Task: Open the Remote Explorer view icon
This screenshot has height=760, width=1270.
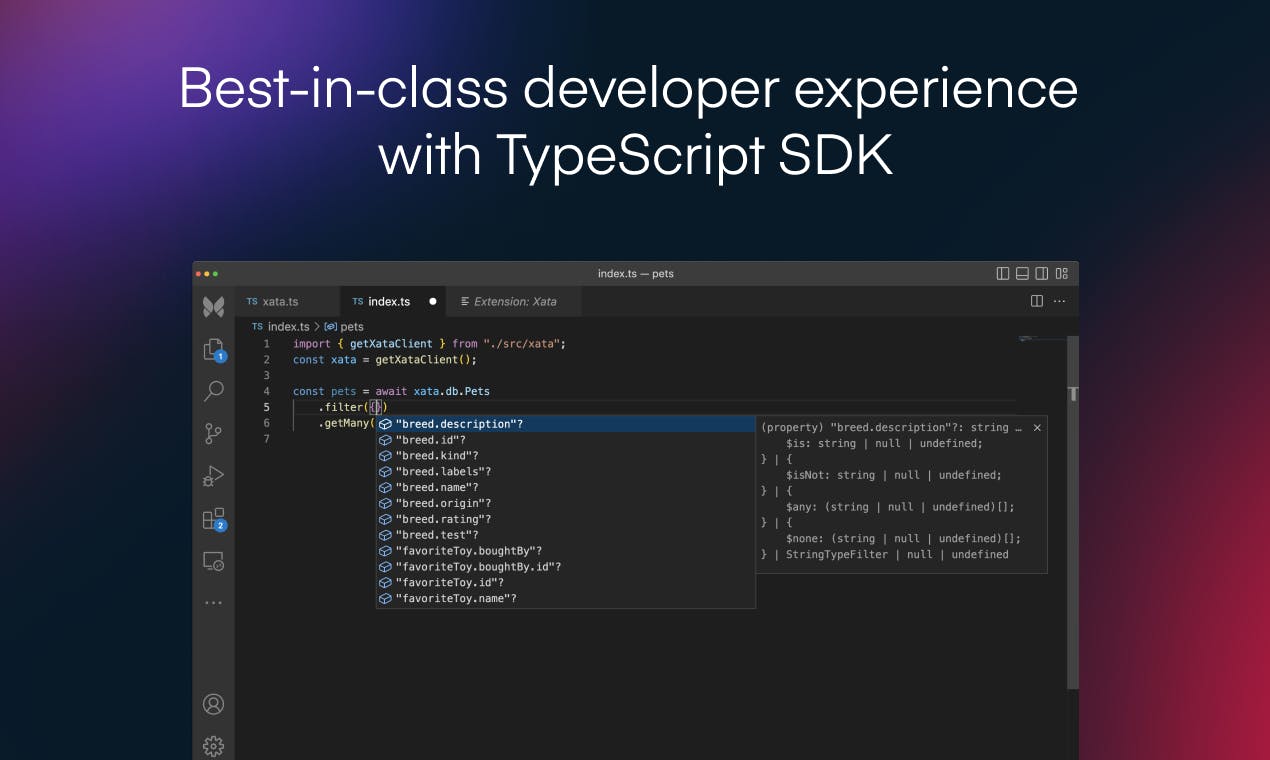Action: (213, 561)
